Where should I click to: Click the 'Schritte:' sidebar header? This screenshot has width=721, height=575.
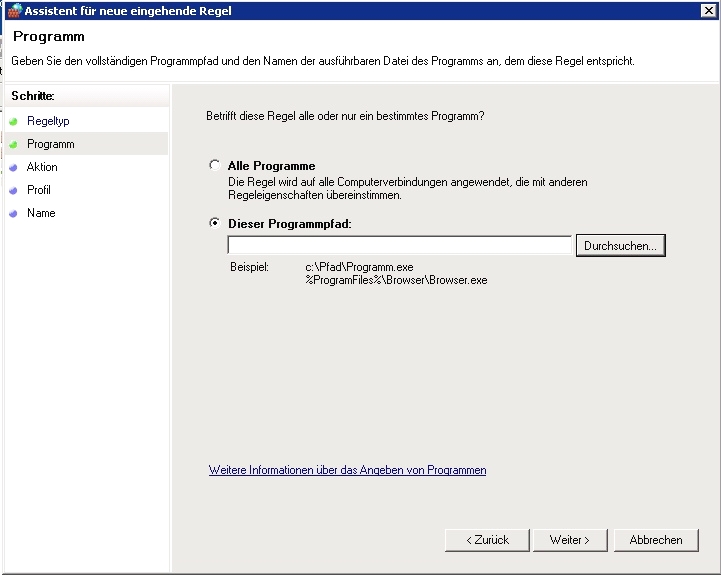33,96
